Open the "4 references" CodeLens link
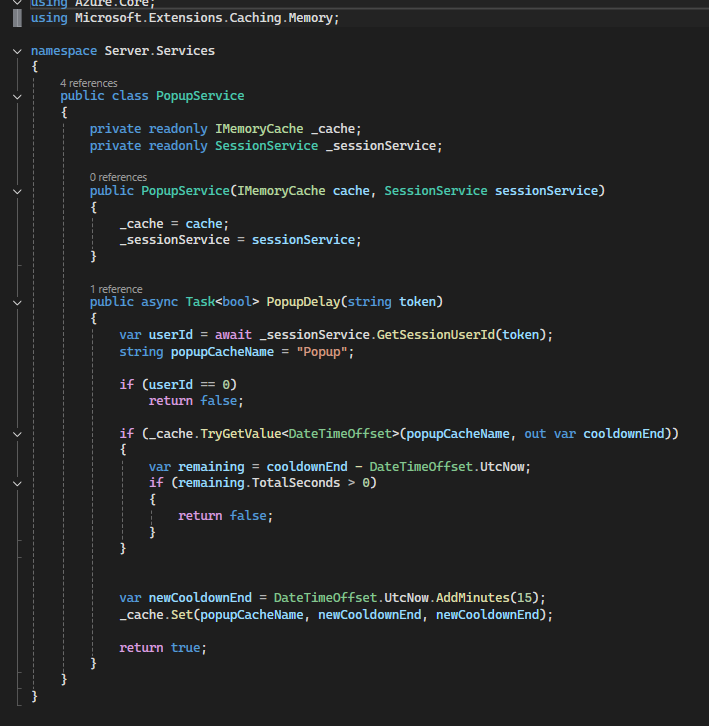Screen dimensions: 709x726 point(88,83)
